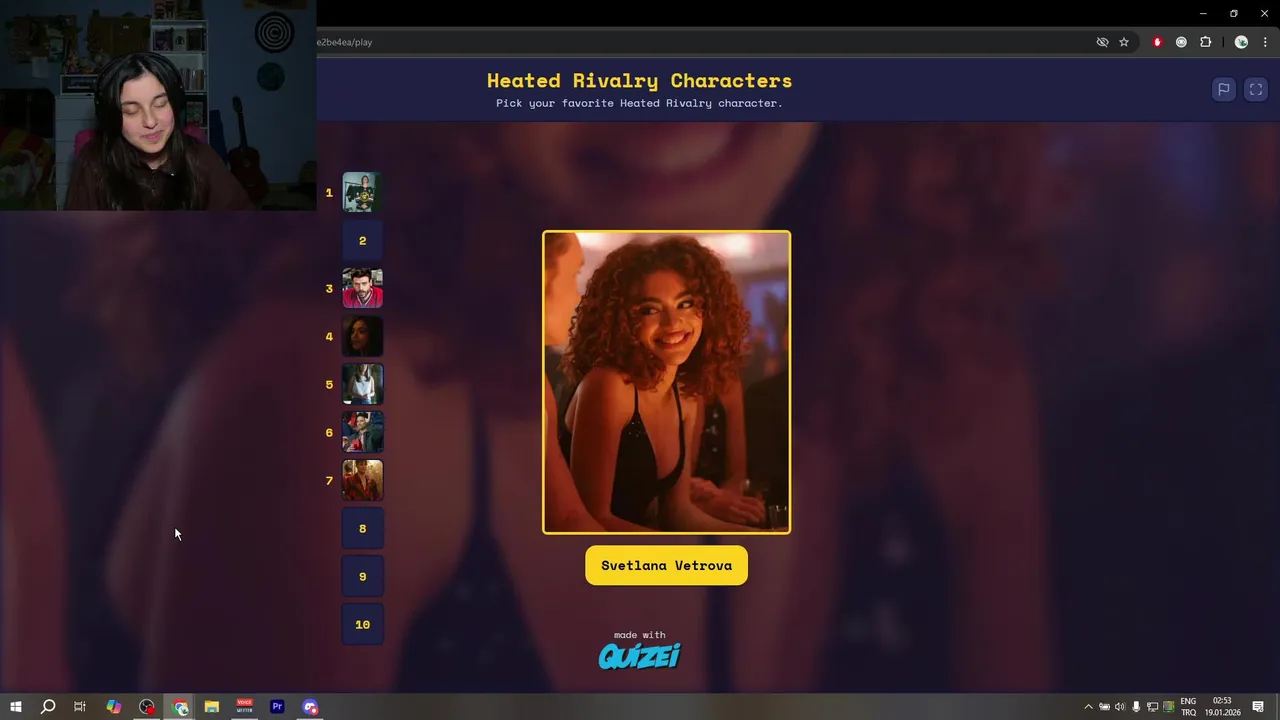Select the rank 5 slot thumbnail
The height and width of the screenshot is (720, 1280).
pos(362,384)
